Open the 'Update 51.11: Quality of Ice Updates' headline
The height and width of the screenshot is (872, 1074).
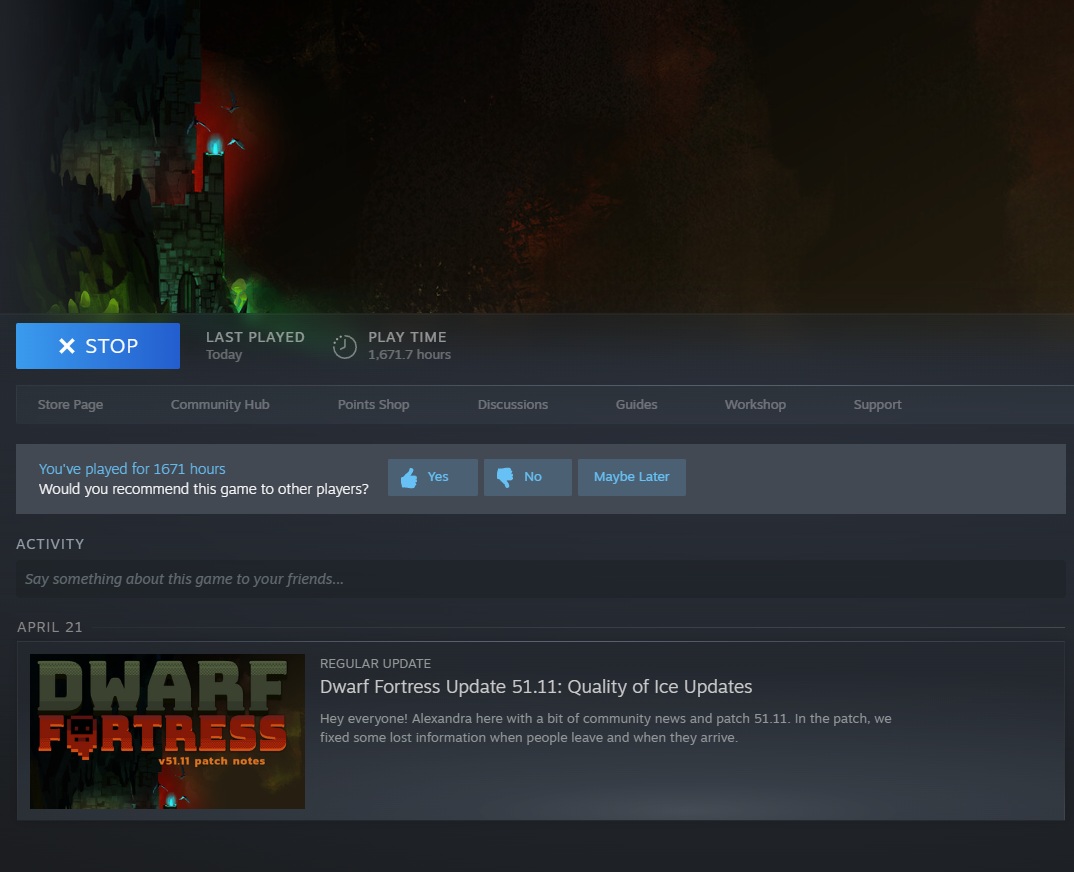point(536,687)
